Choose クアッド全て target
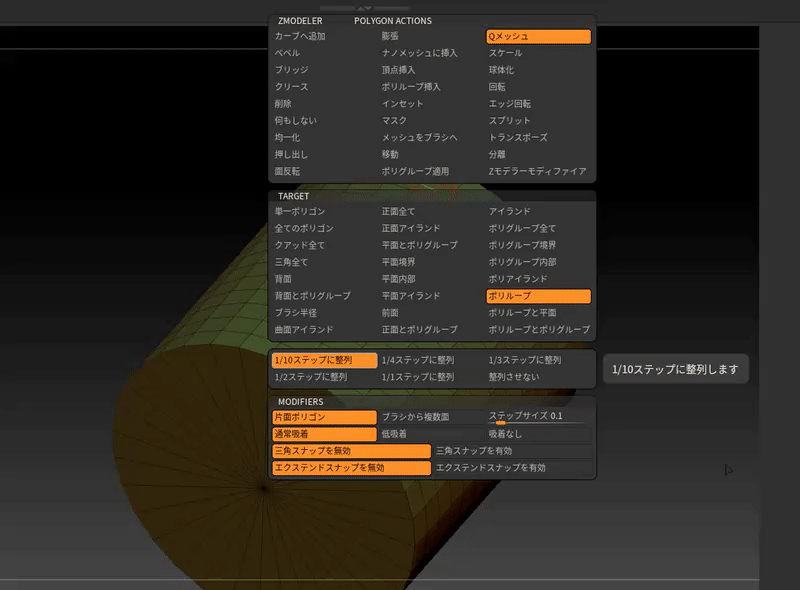800x590 pixels. [x=300, y=245]
